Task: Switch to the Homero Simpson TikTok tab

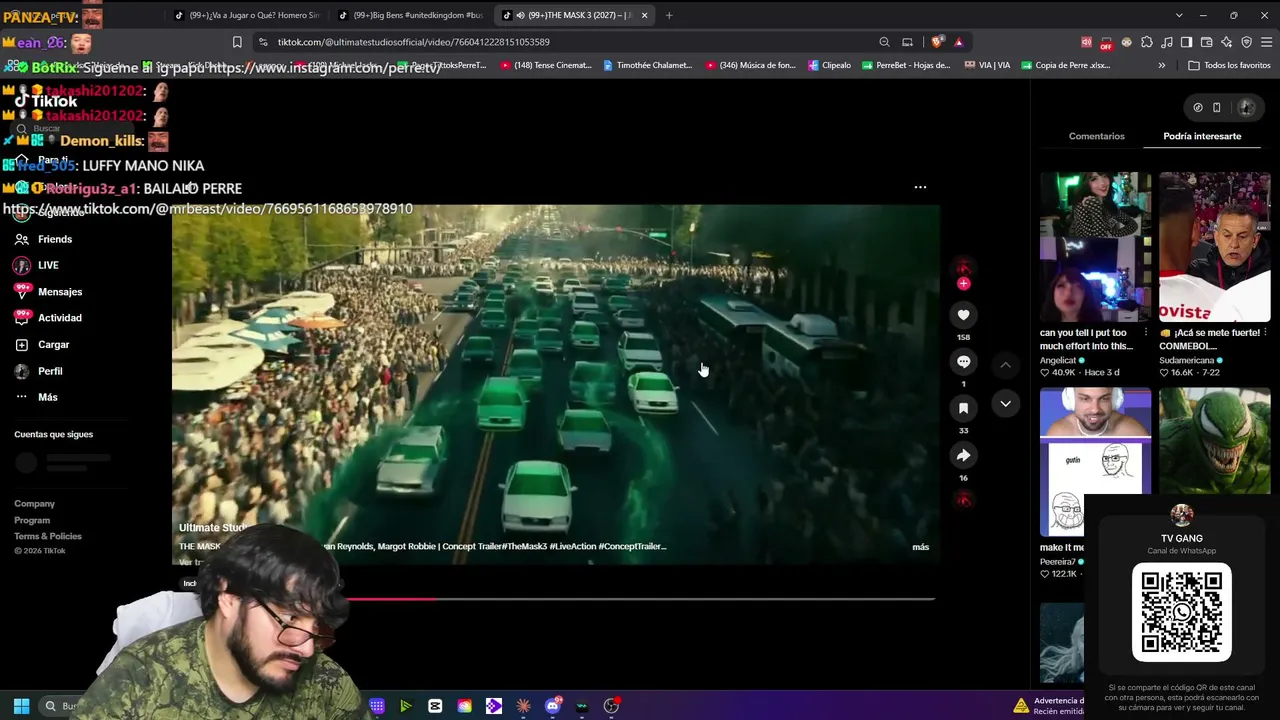Action: pyautogui.click(x=247, y=15)
